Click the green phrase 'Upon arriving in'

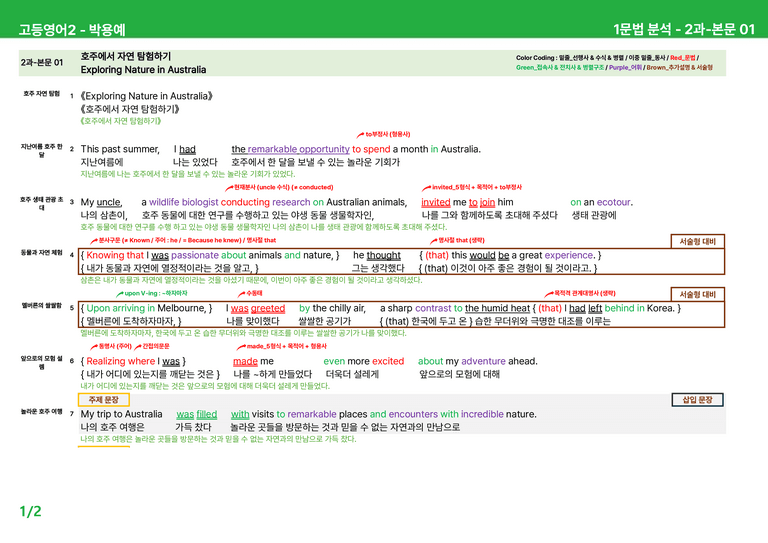(120, 308)
